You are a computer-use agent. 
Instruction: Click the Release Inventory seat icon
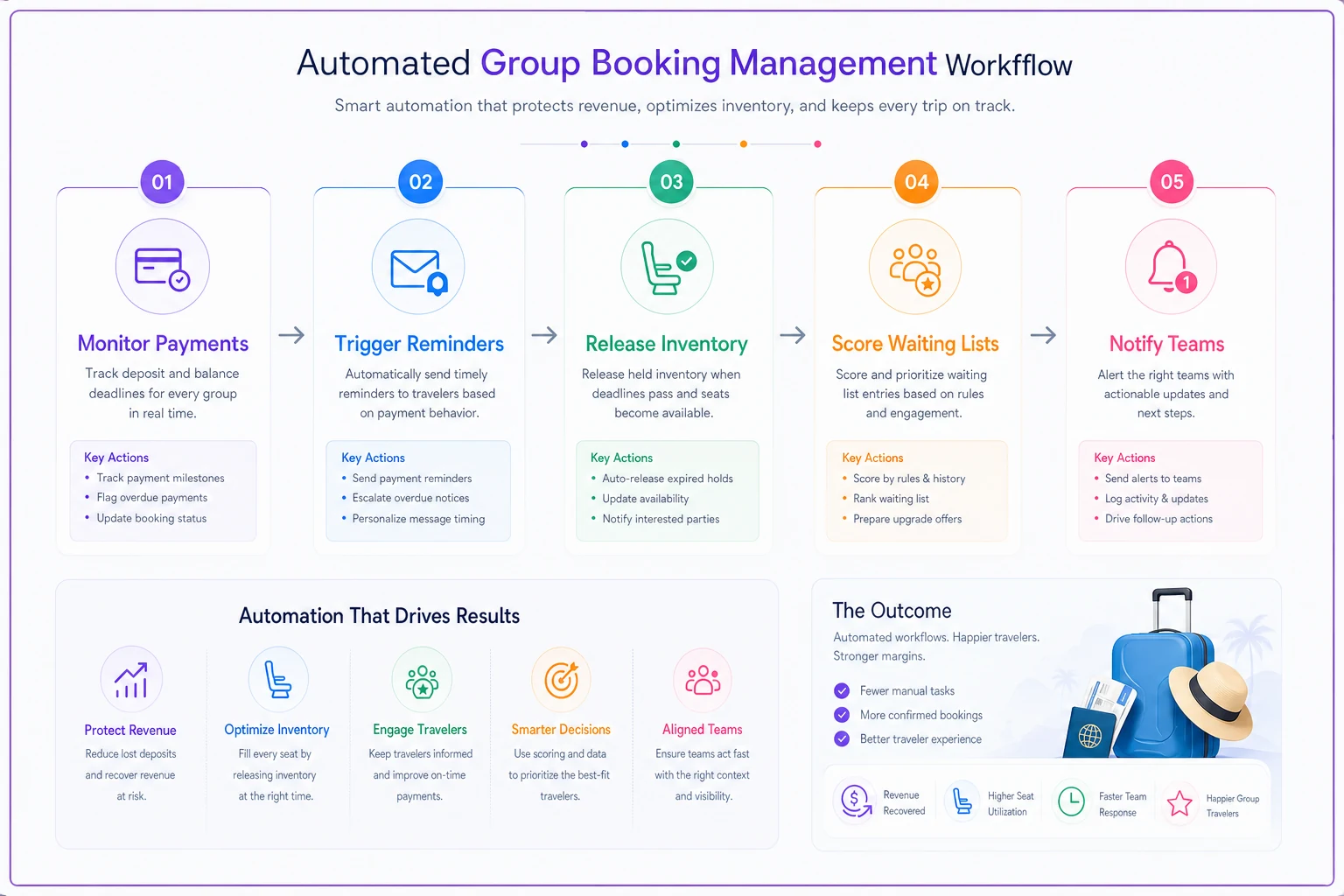pyautogui.click(x=667, y=267)
